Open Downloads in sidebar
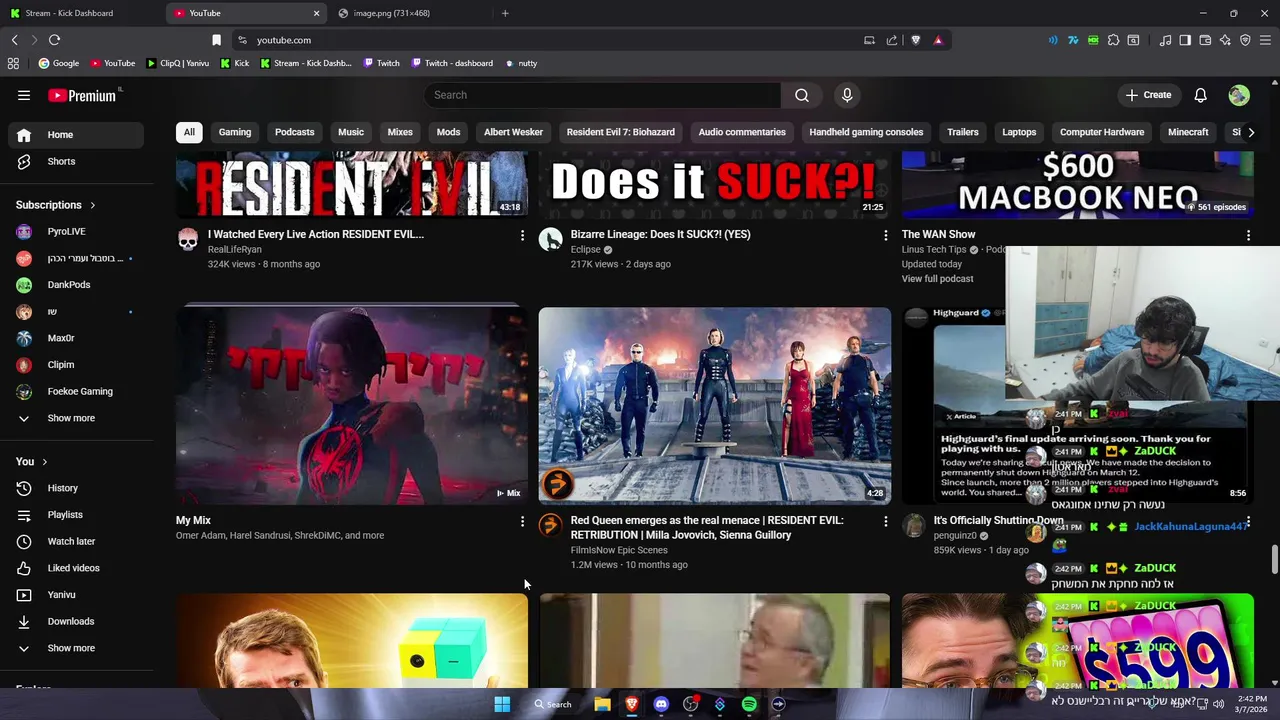Screen dimensions: 1280x720 tap(76, 621)
